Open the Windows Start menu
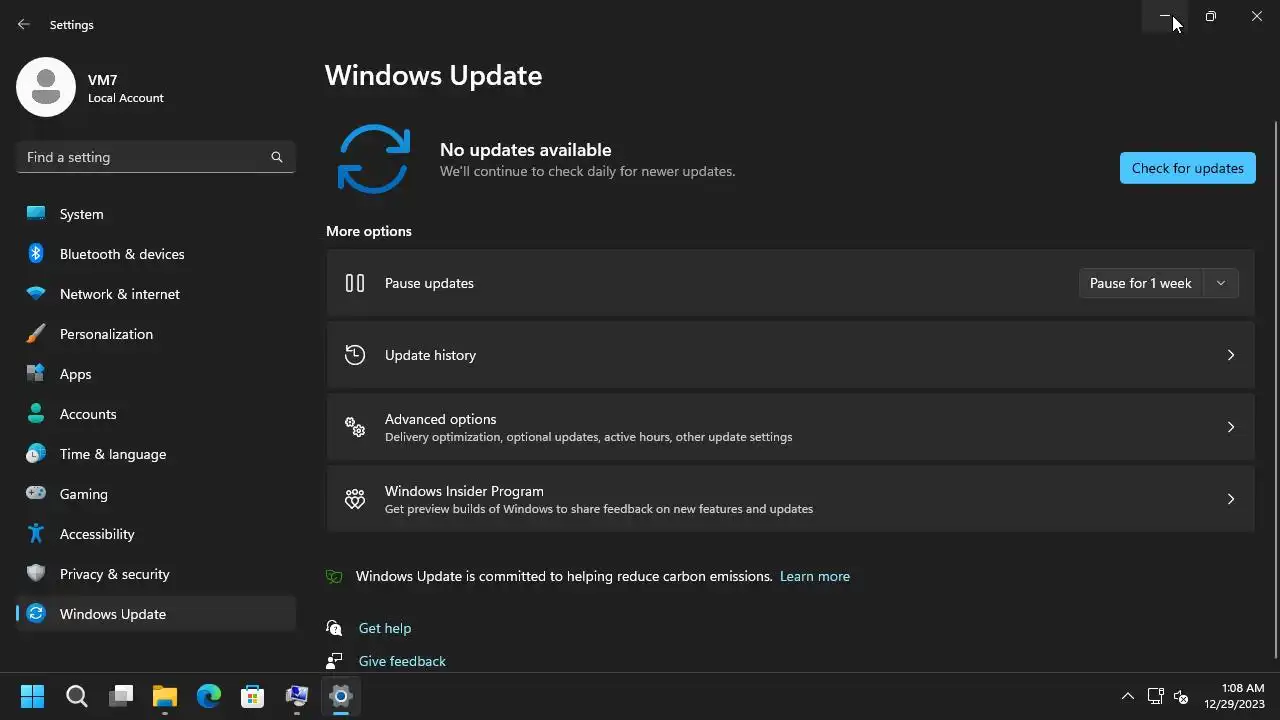Image resolution: width=1280 pixels, height=720 pixels. point(33,696)
